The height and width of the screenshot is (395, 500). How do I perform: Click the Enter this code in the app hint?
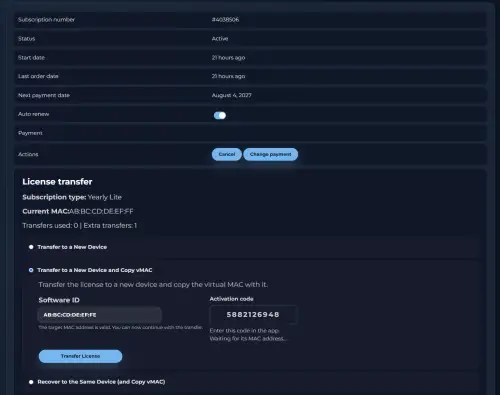pyautogui.click(x=244, y=331)
